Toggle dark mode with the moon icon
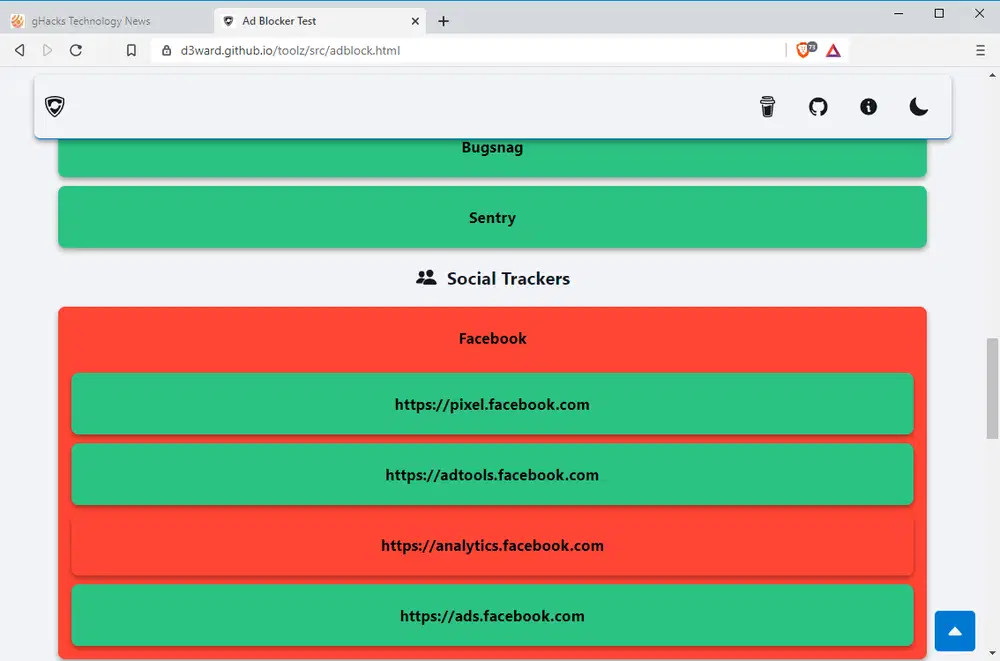The width and height of the screenshot is (1000, 661). (x=918, y=107)
